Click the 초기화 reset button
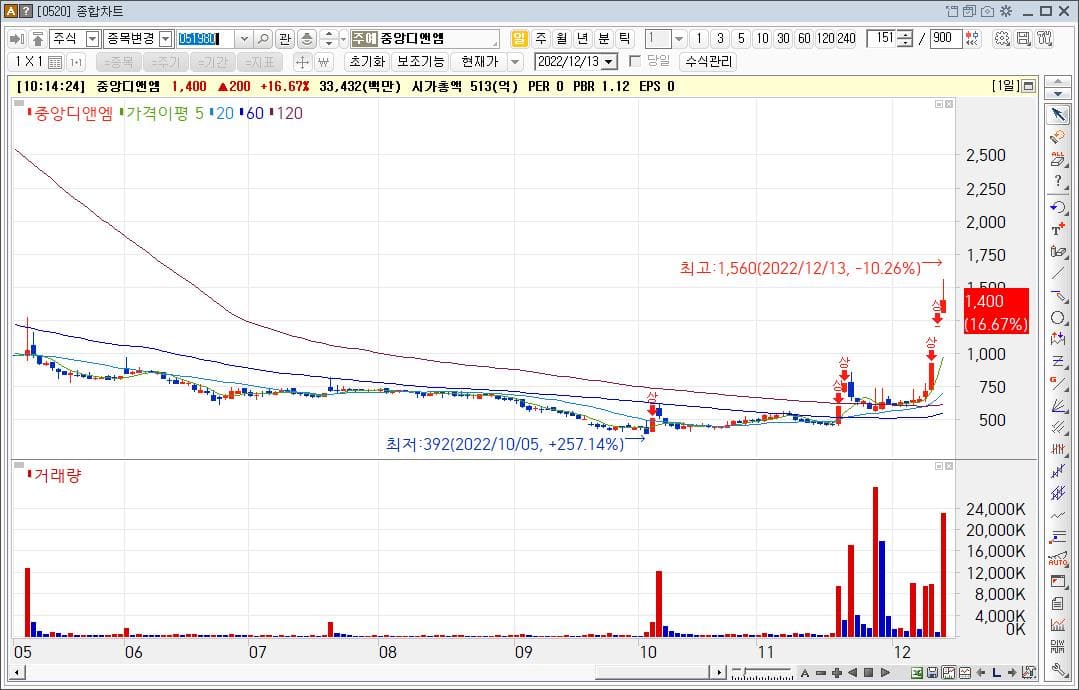Image resolution: width=1079 pixels, height=690 pixels. pyautogui.click(x=367, y=62)
